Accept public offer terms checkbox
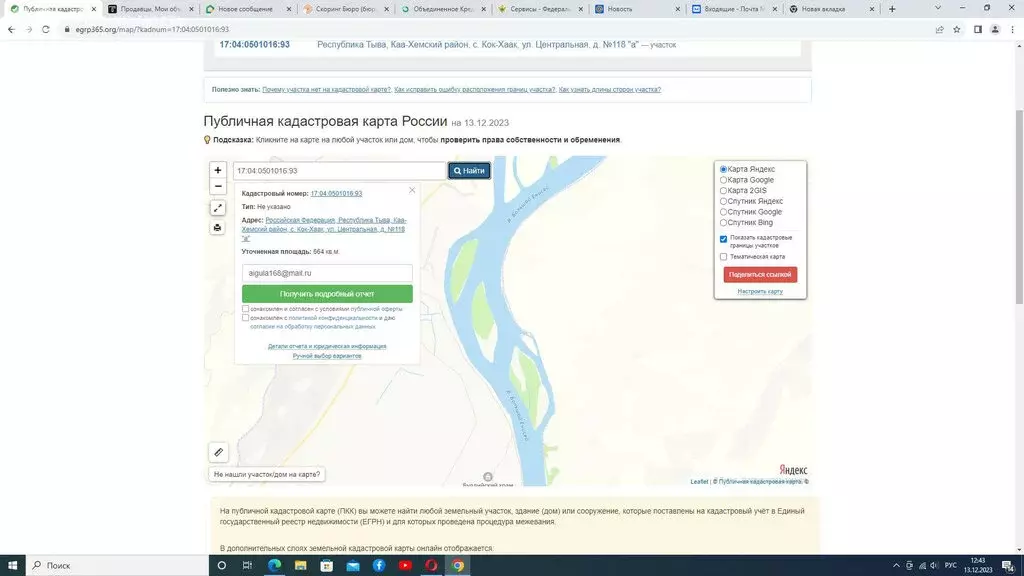This screenshot has width=1024, height=576. click(x=246, y=309)
